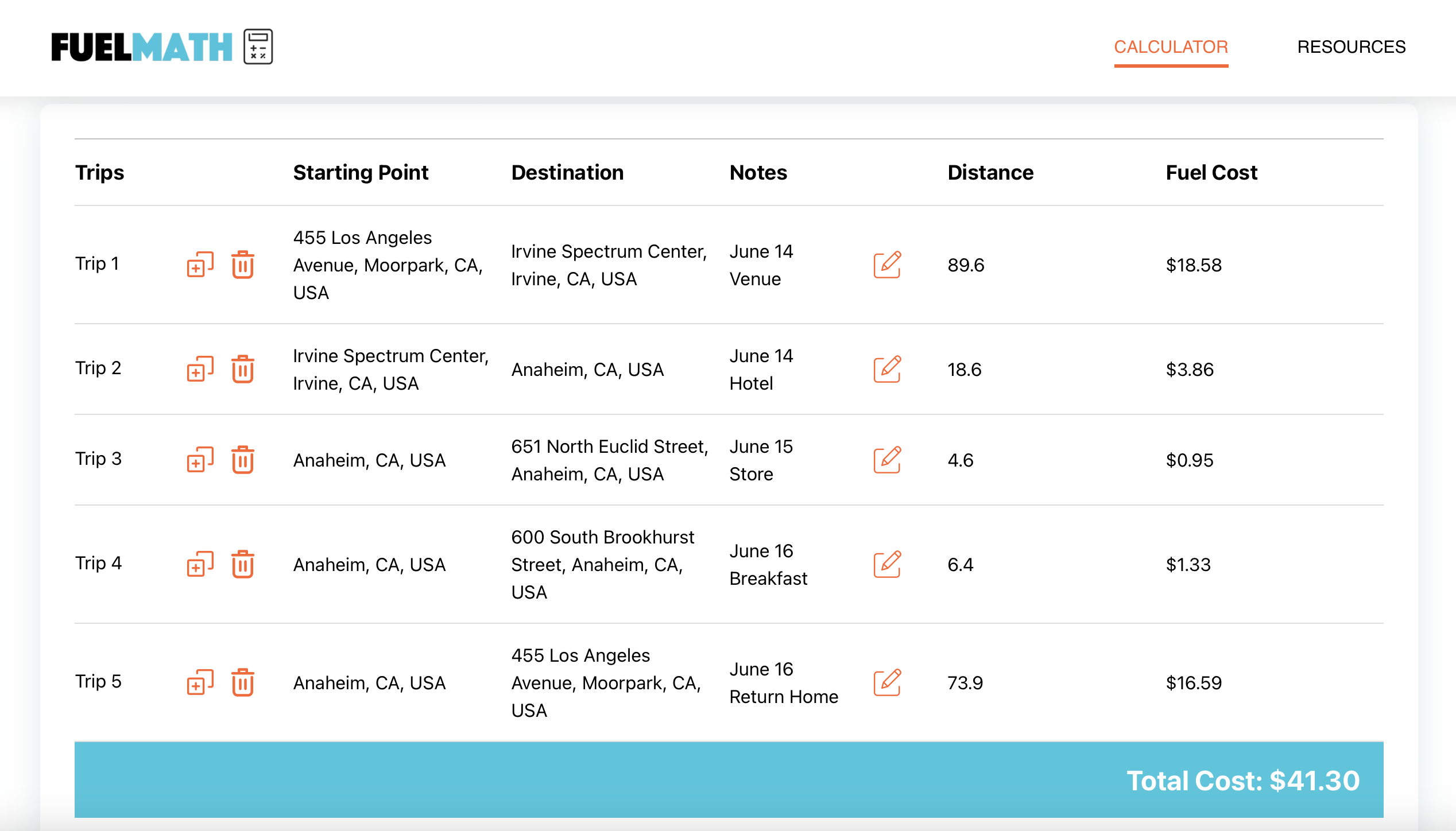Click the FuelMath calculator logo icon
Image resolution: width=1456 pixels, height=831 pixels.
(258, 46)
